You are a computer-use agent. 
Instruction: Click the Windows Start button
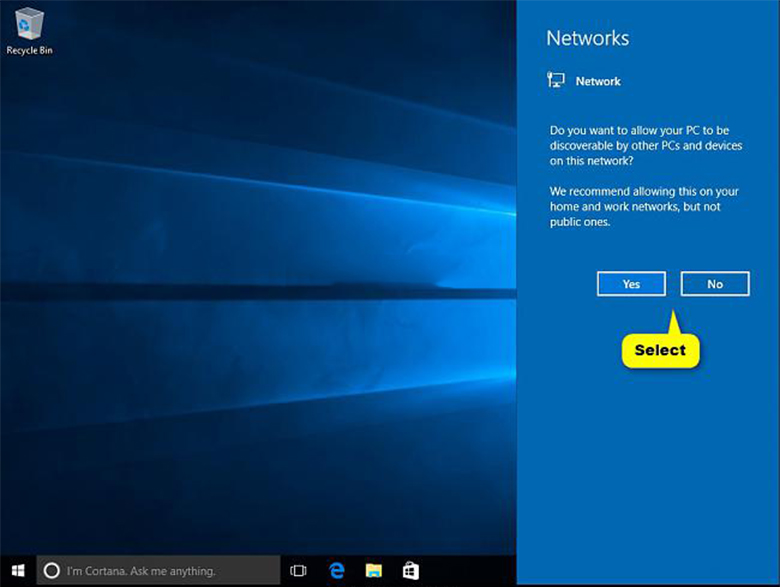tap(18, 570)
